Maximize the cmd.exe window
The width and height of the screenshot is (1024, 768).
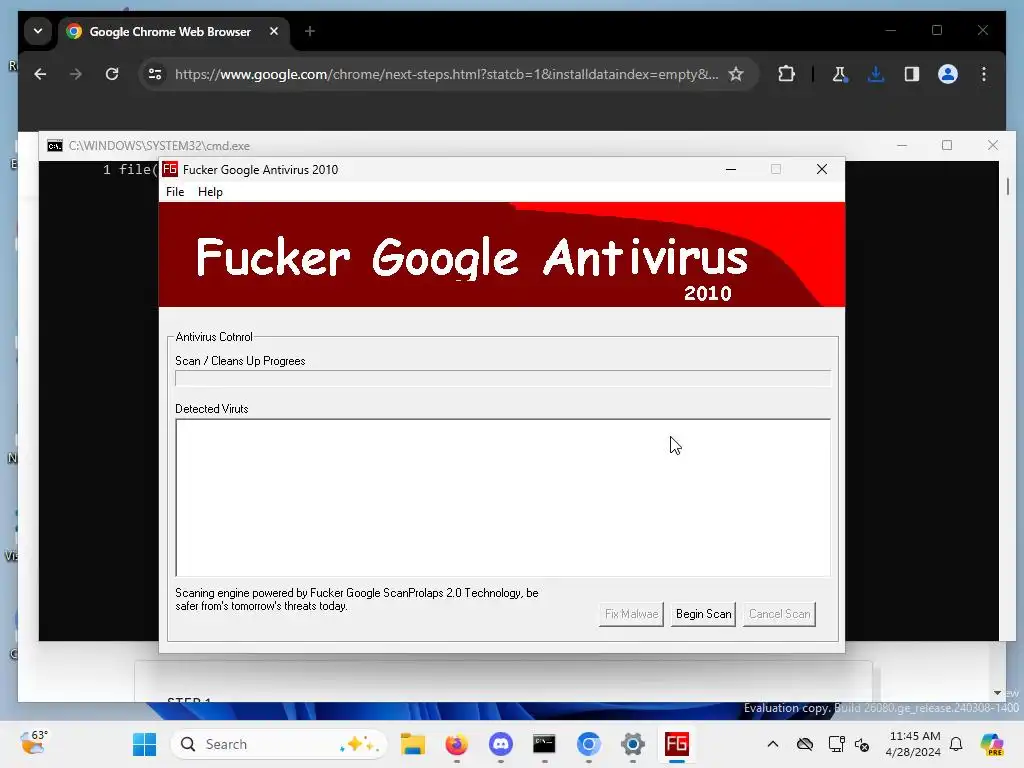tap(947, 145)
